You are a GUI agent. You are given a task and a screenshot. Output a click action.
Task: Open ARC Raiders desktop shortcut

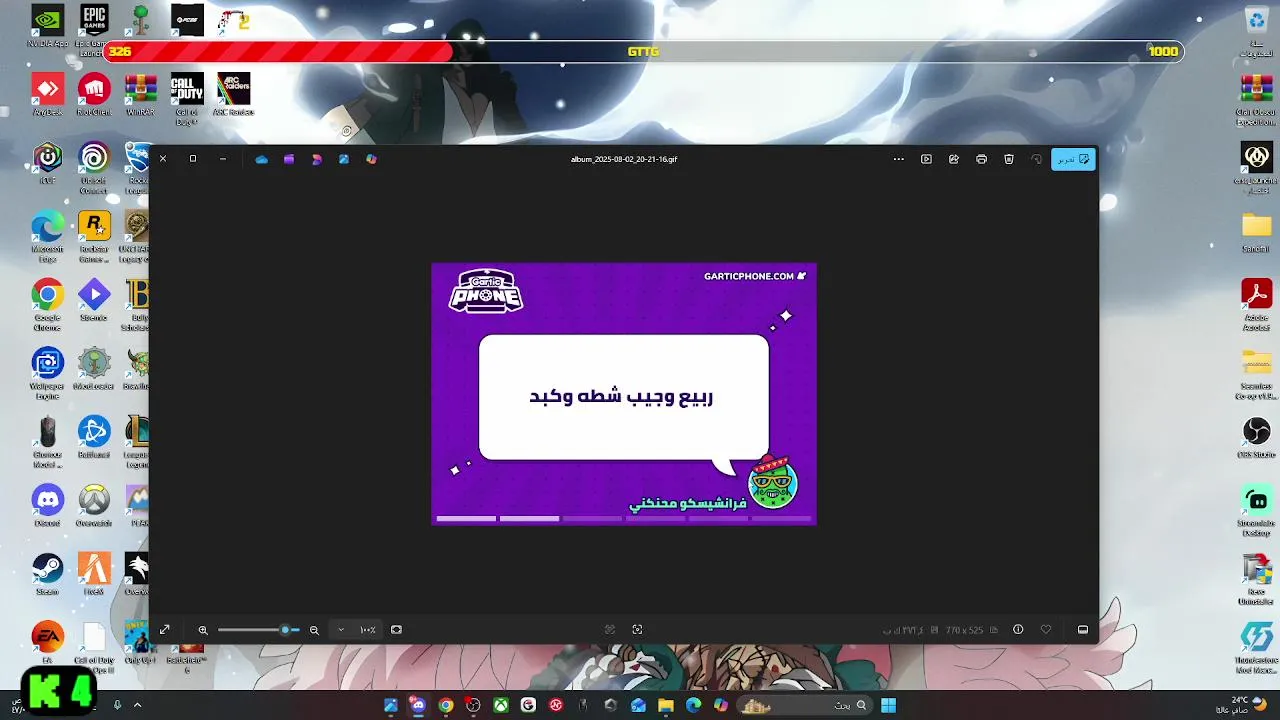(x=233, y=94)
